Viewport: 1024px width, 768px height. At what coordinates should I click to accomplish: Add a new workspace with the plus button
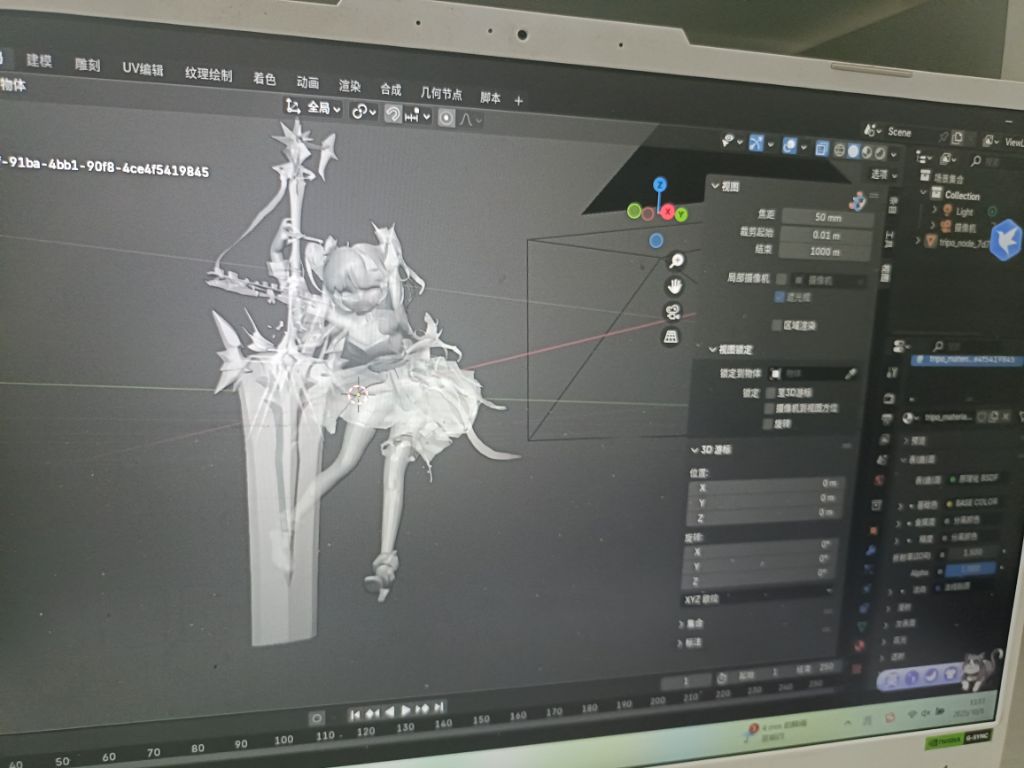point(519,101)
